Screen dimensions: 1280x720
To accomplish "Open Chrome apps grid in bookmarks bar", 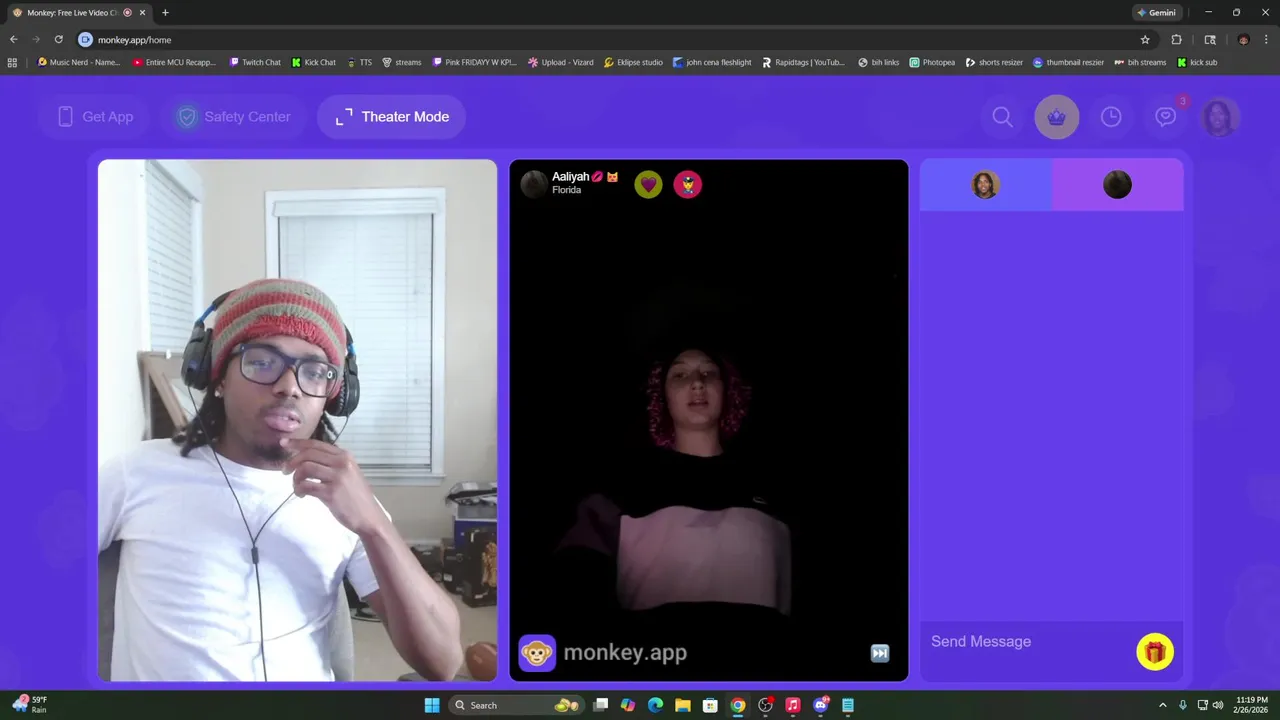I will click(x=12, y=62).
